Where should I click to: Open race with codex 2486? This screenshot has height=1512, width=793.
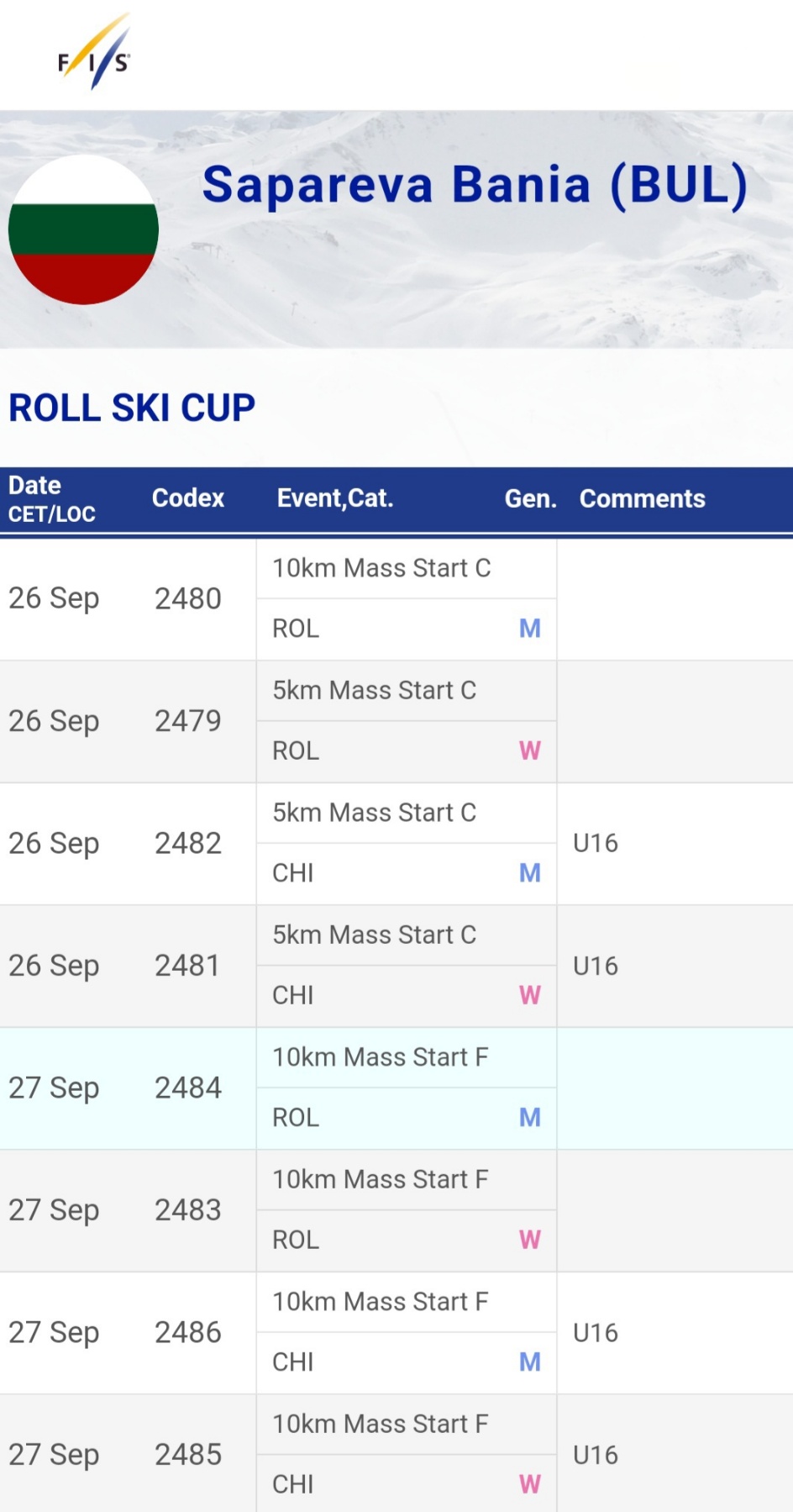pos(188,1333)
